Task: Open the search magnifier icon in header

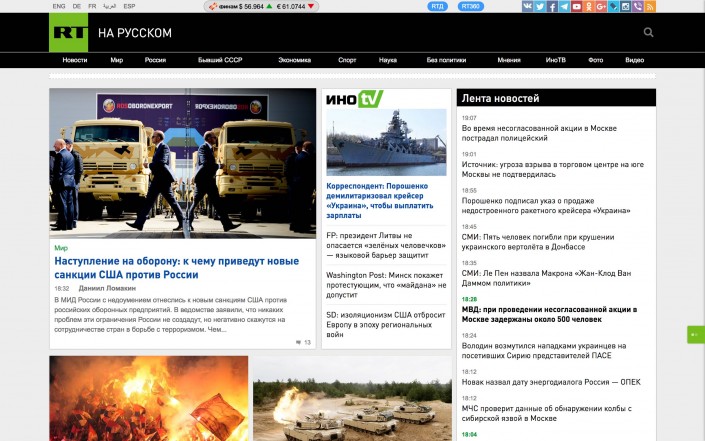Action: (649, 33)
